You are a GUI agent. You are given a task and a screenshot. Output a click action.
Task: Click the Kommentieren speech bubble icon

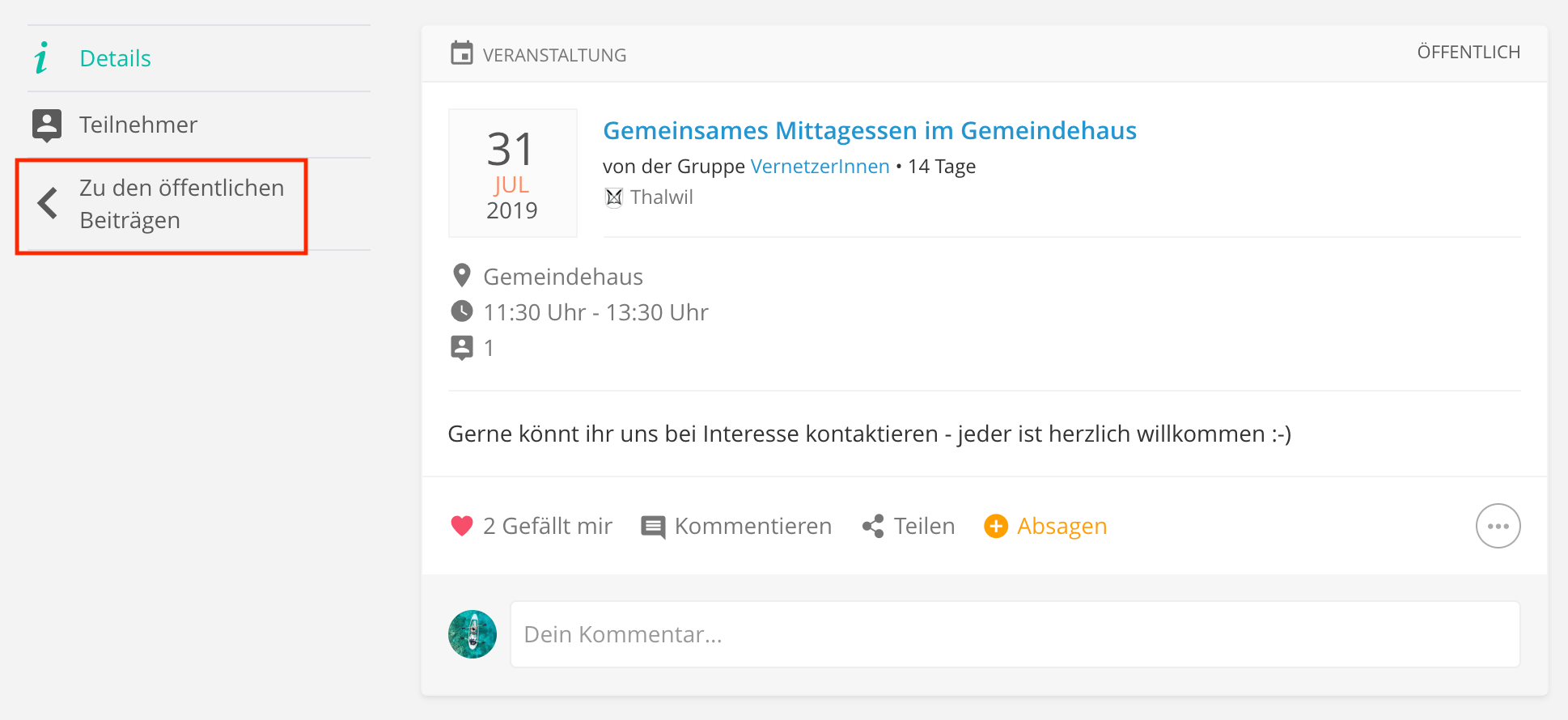click(x=653, y=527)
